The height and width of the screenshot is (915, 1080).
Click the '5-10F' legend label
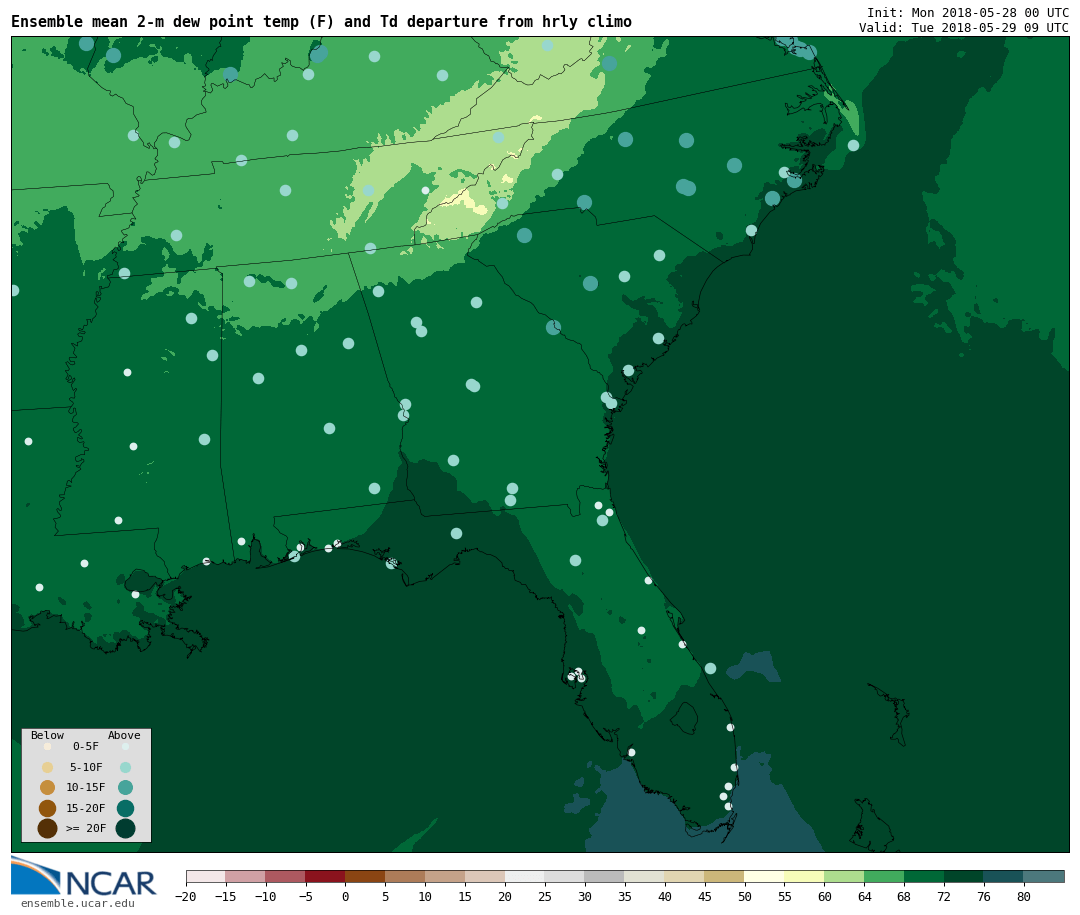click(86, 767)
